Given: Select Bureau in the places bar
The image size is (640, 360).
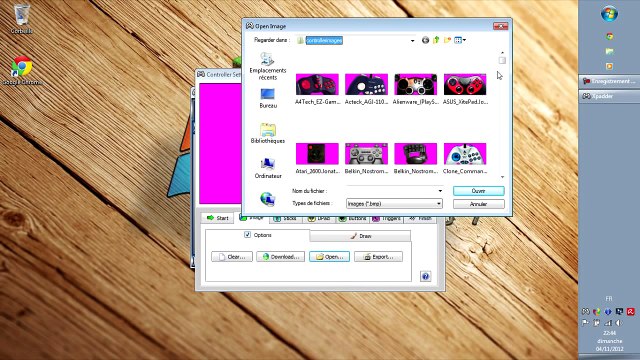Looking at the screenshot, I should [x=268, y=98].
